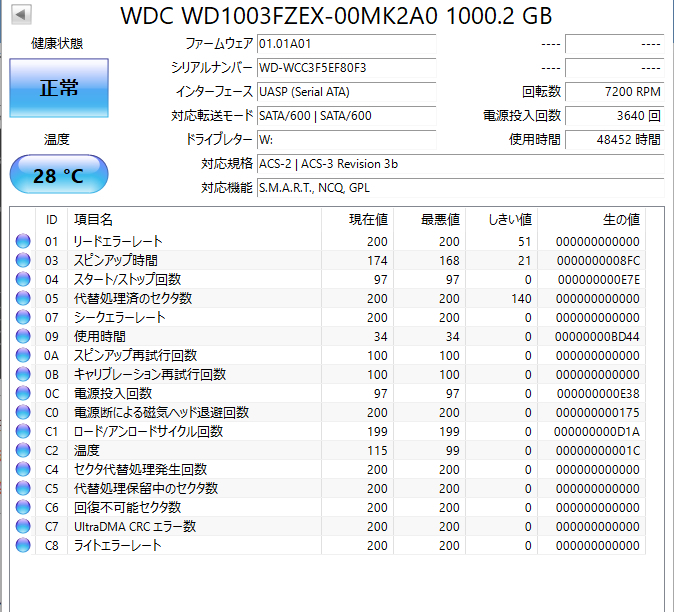674x612 pixels.
Task: Select the セクタ代替処理発生回数 attribute name
Action: [x=141, y=469]
